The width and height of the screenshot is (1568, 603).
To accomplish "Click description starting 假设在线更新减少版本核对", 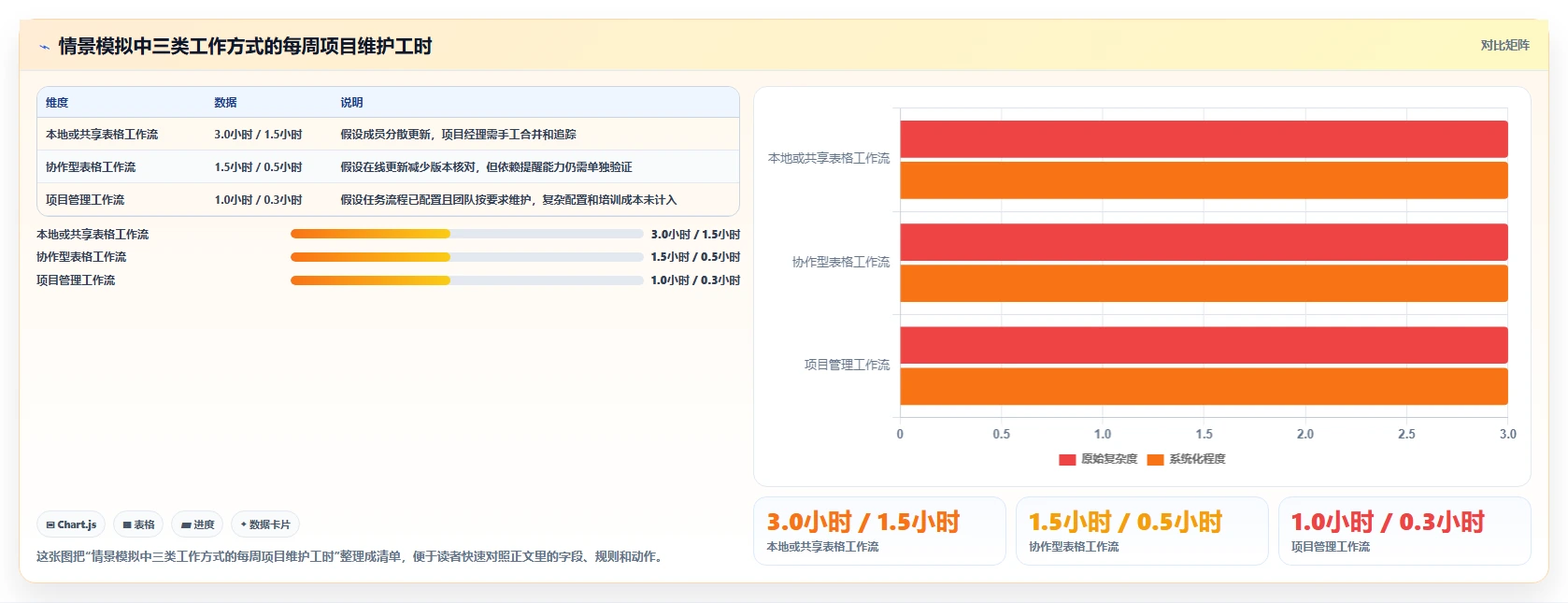I will [486, 167].
